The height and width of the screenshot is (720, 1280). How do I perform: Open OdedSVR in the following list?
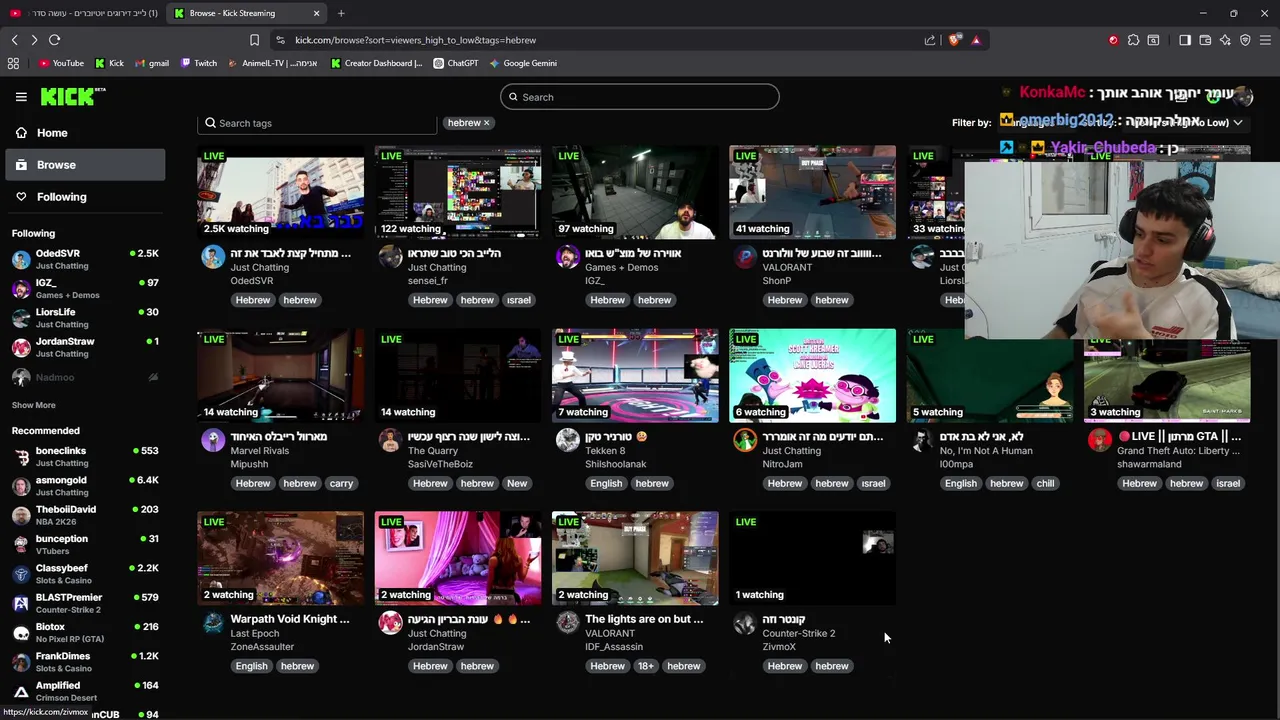(x=85, y=259)
